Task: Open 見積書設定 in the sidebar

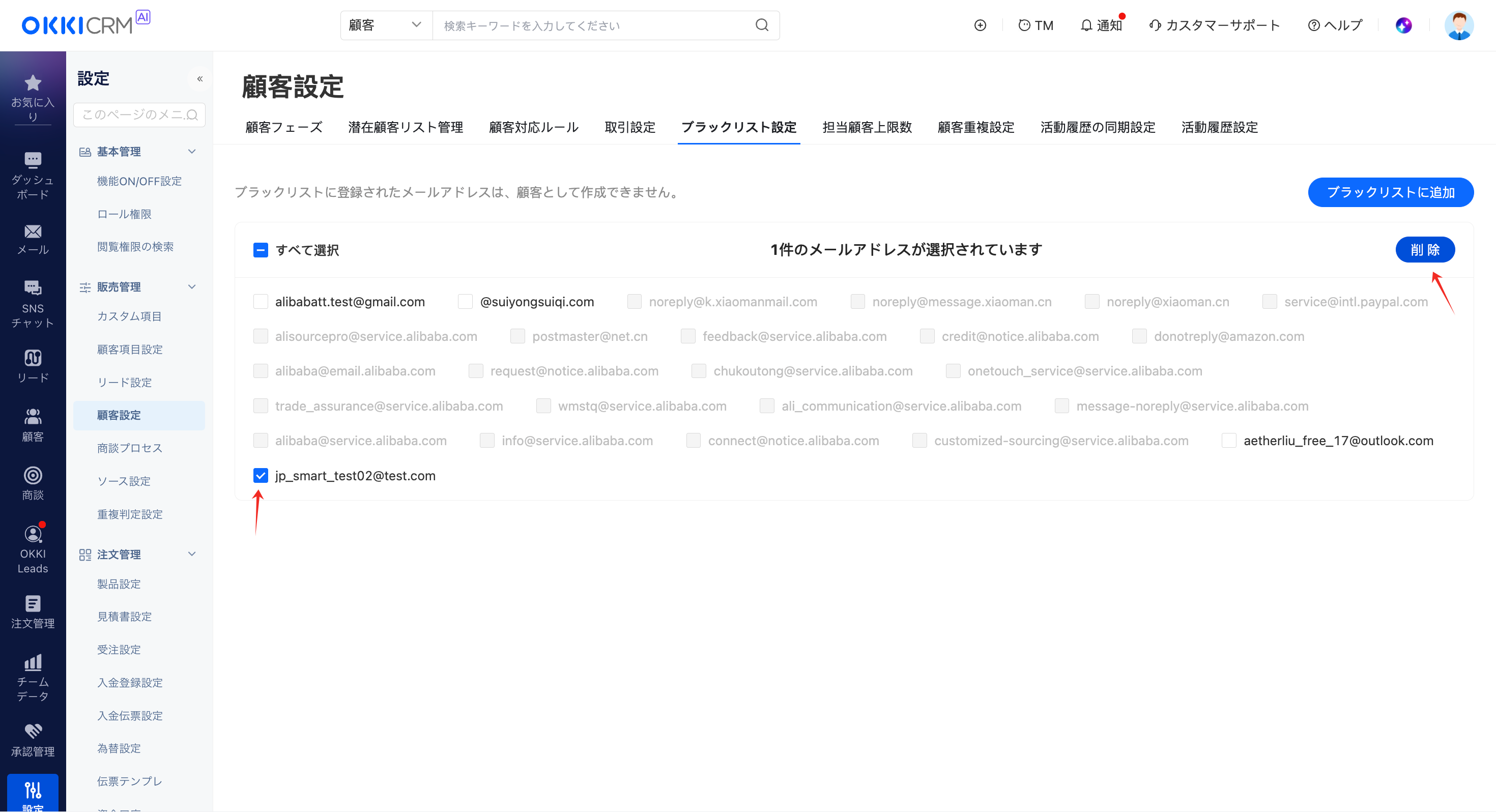Action: 124,617
